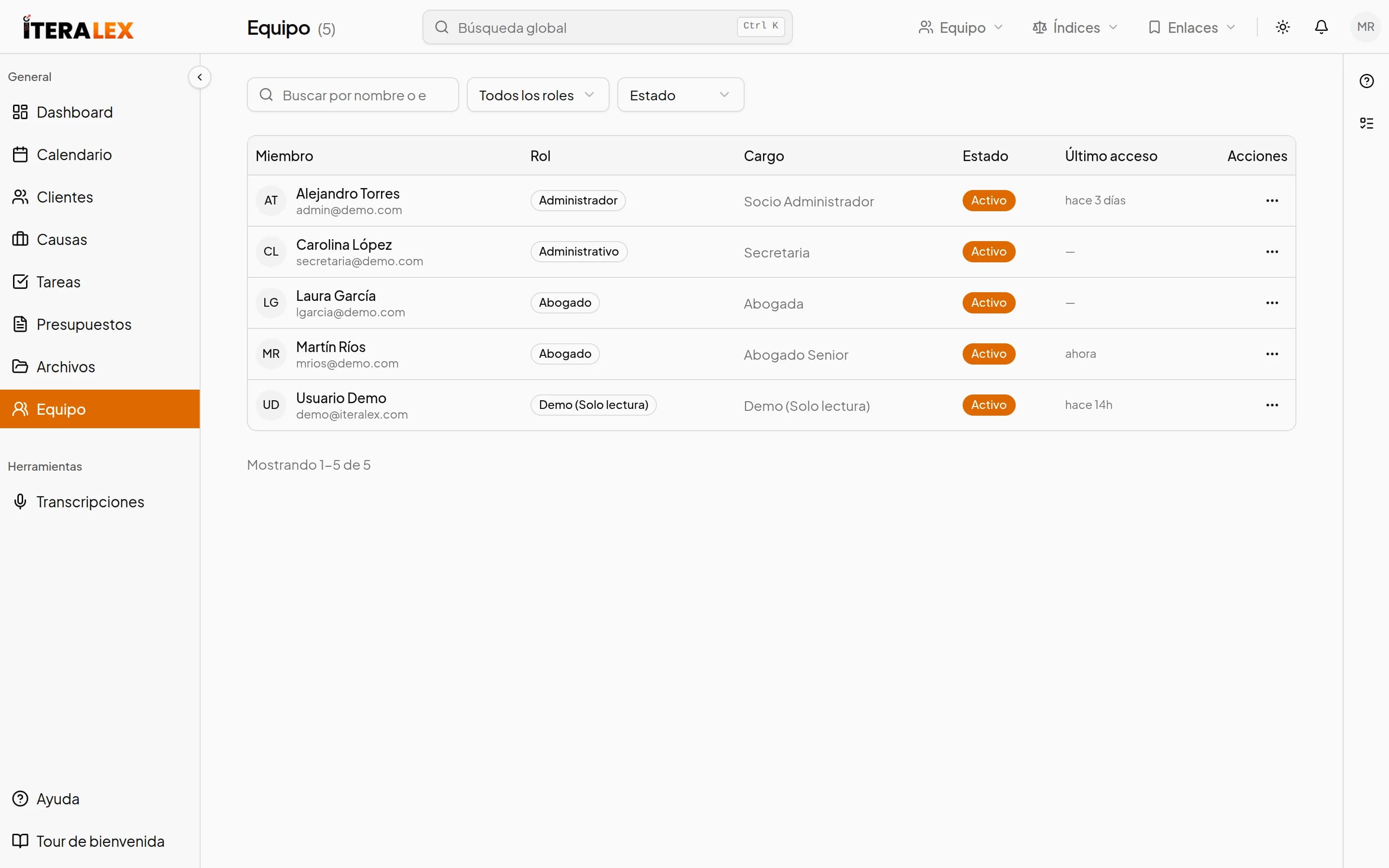The image size is (1389, 868).
Task: Click the Estado column header
Action: point(985,156)
